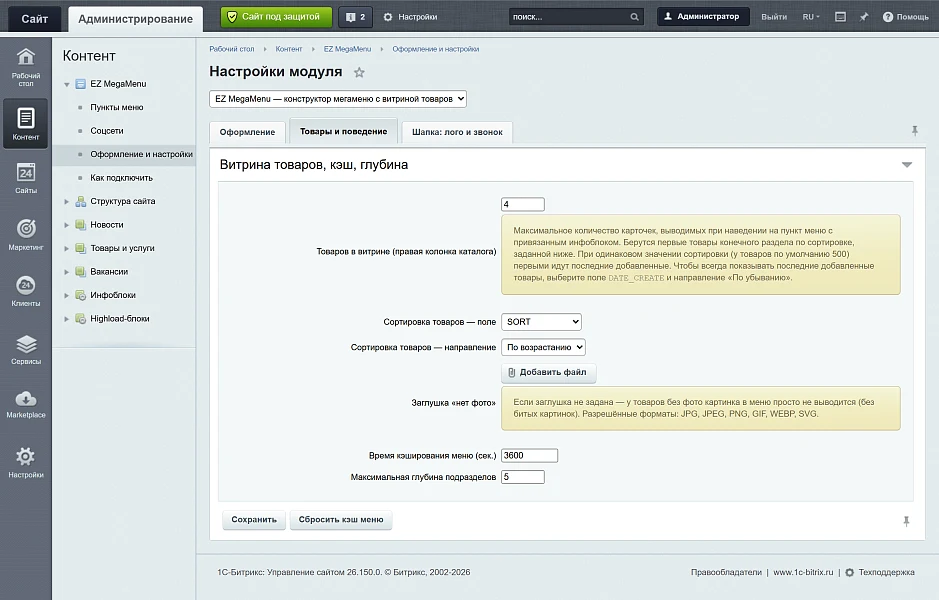Open the Сортировка товаров — поле SORT dropdown
Screen dimensions: 939x600
click(x=541, y=322)
